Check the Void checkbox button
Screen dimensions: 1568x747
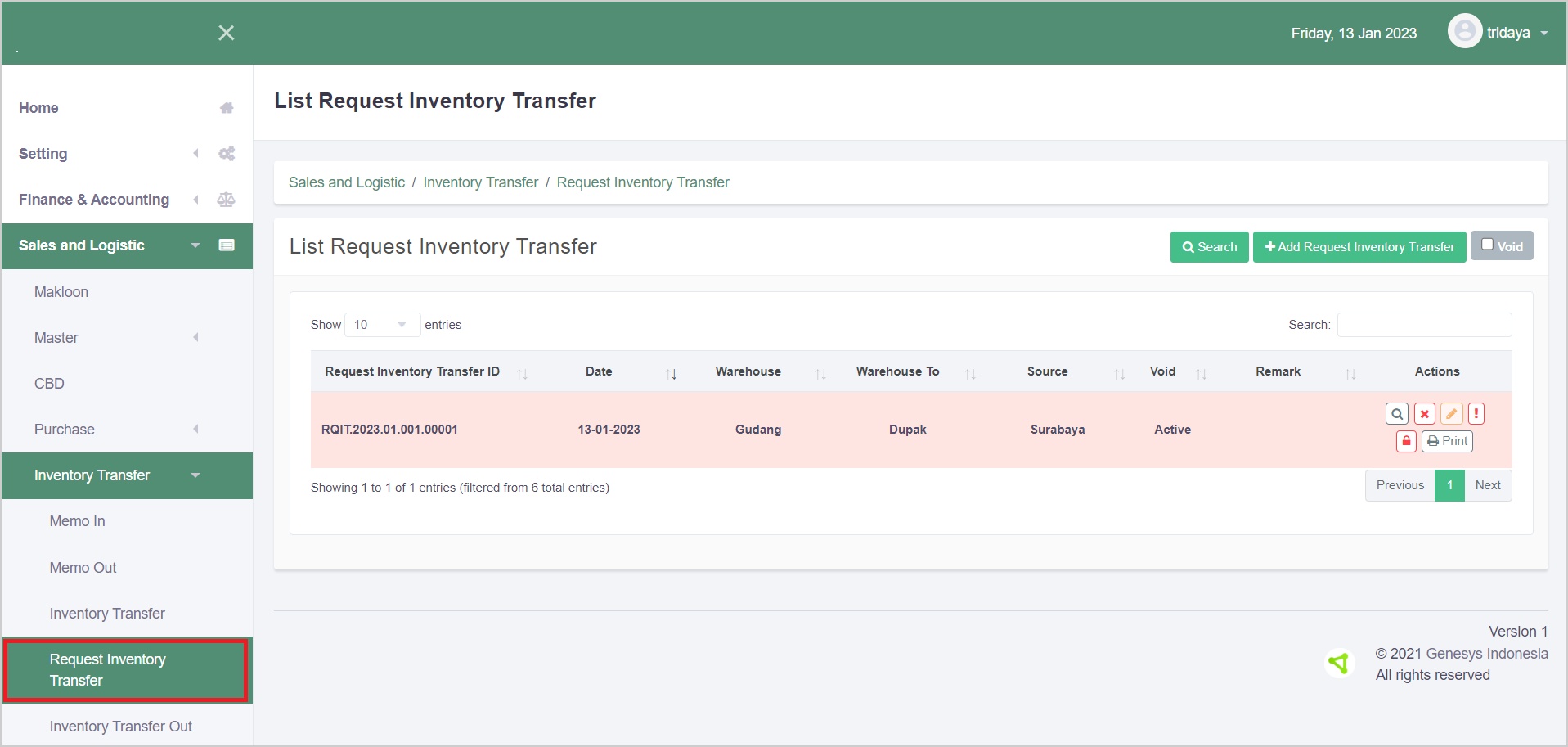tap(1503, 245)
